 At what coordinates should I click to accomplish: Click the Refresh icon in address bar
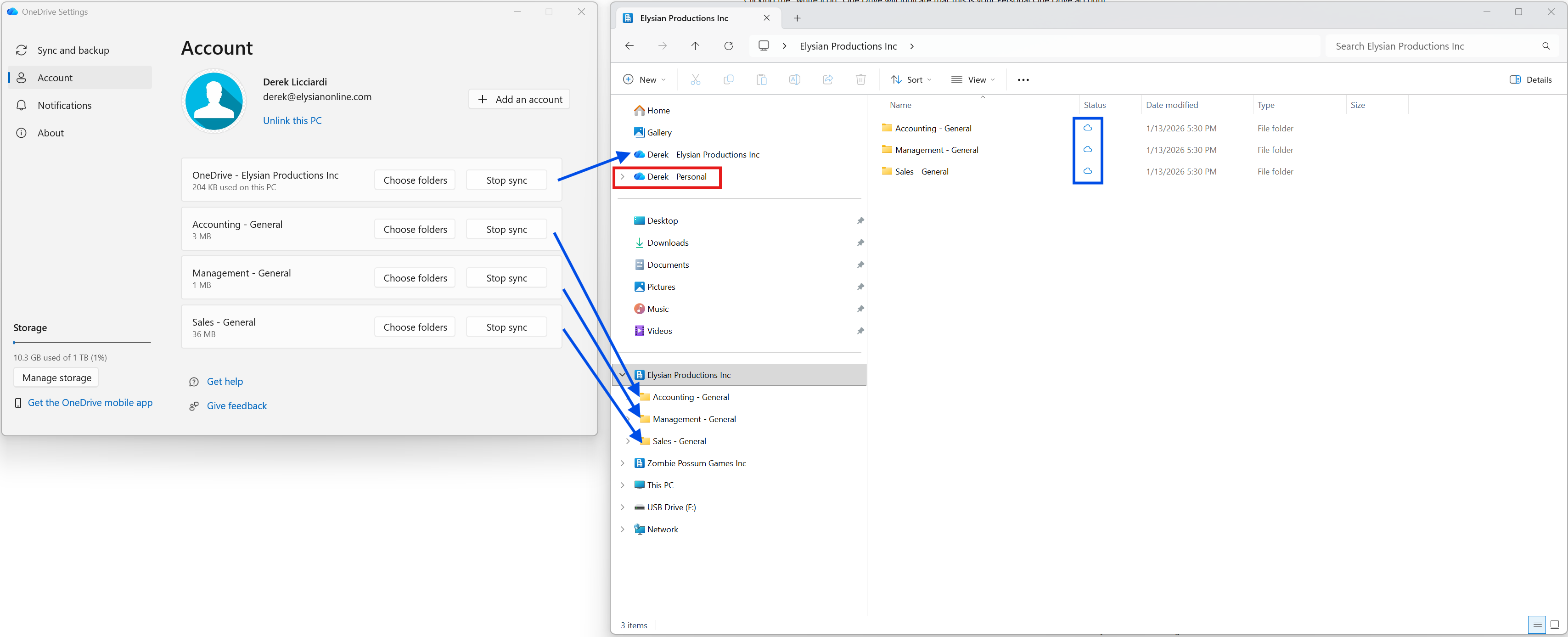coord(728,46)
